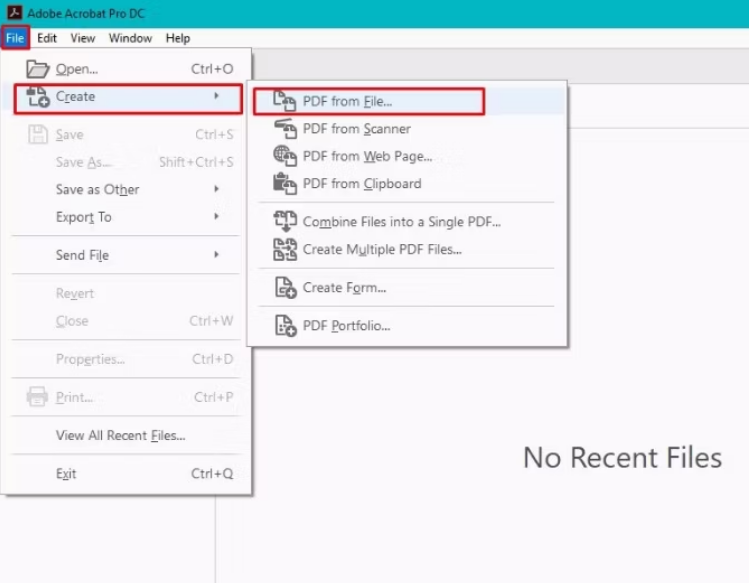Screen dimensions: 749x583
Task: Choose PDF Portfolio... option
Action: (x=407, y=326)
